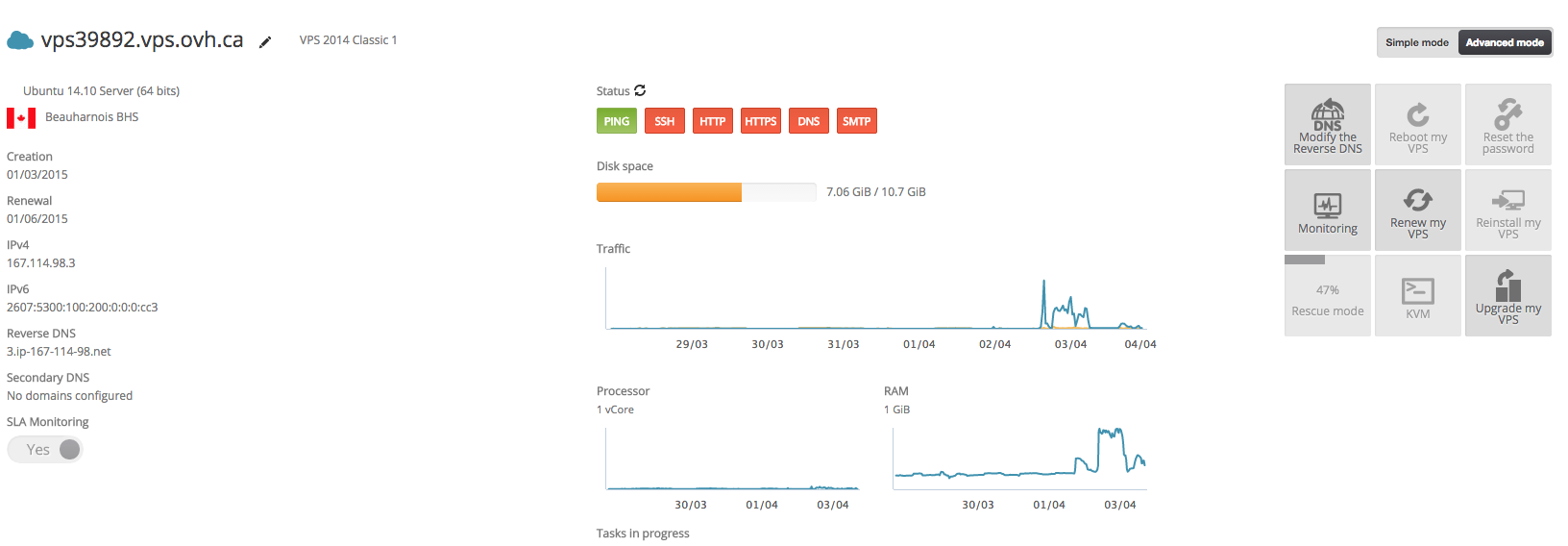Click the pencil edit icon beside server name
This screenshot has width=1568, height=546.
pos(265,42)
